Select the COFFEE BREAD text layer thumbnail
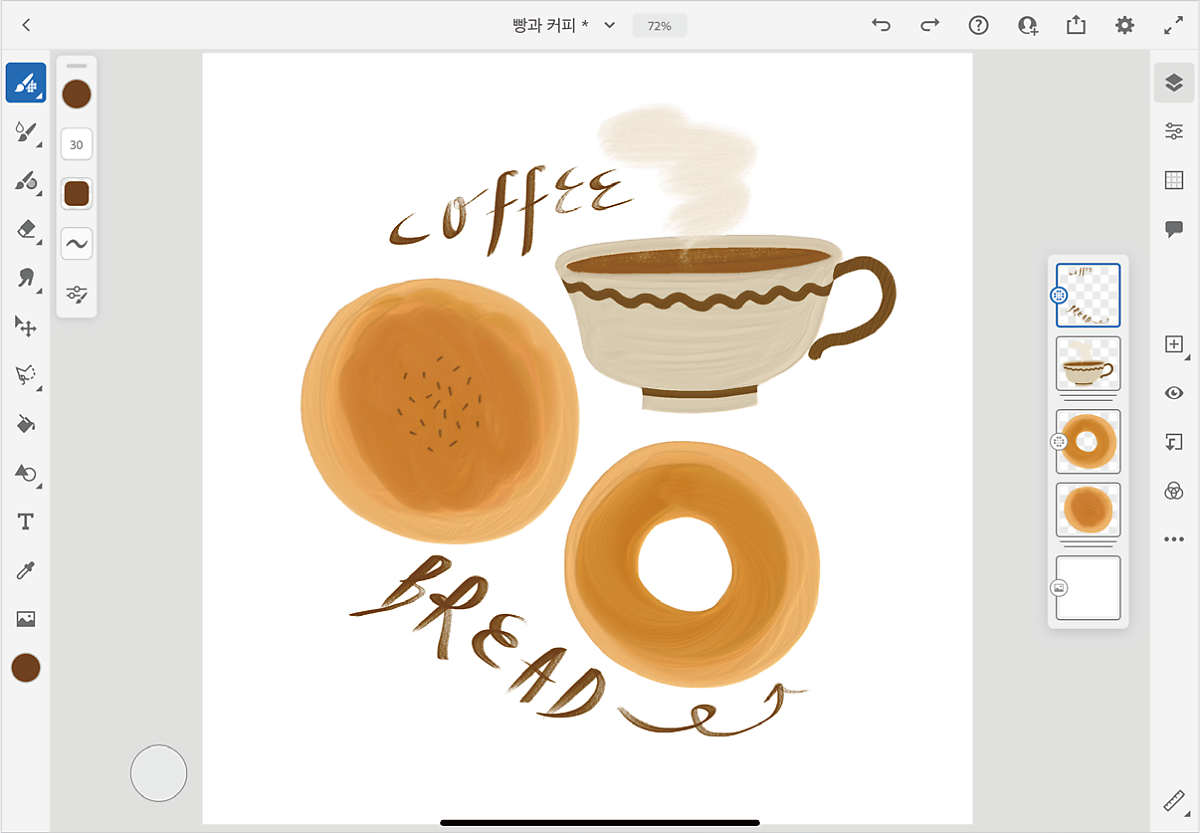 1088,295
